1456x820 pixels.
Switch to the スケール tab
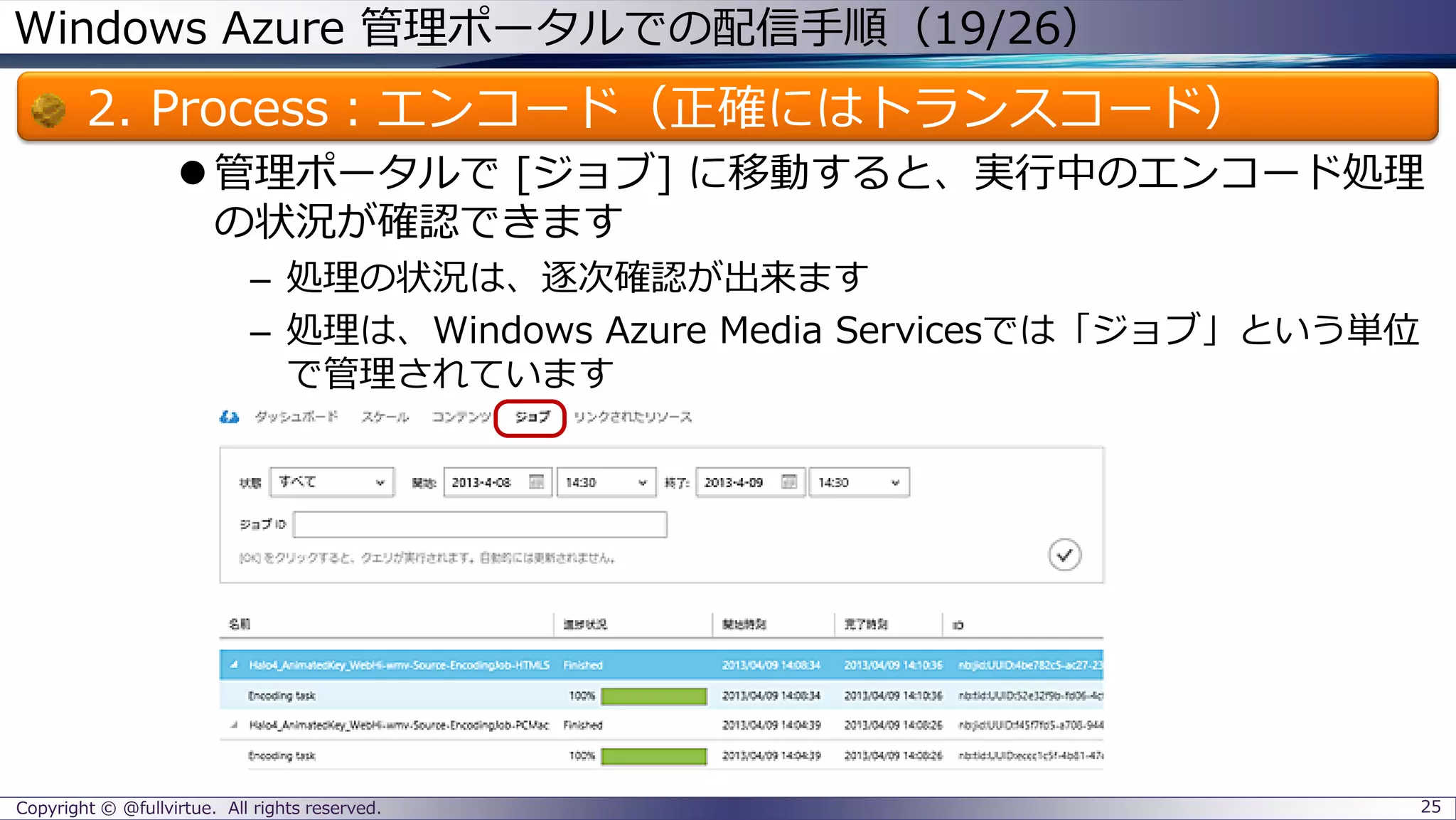(x=385, y=417)
